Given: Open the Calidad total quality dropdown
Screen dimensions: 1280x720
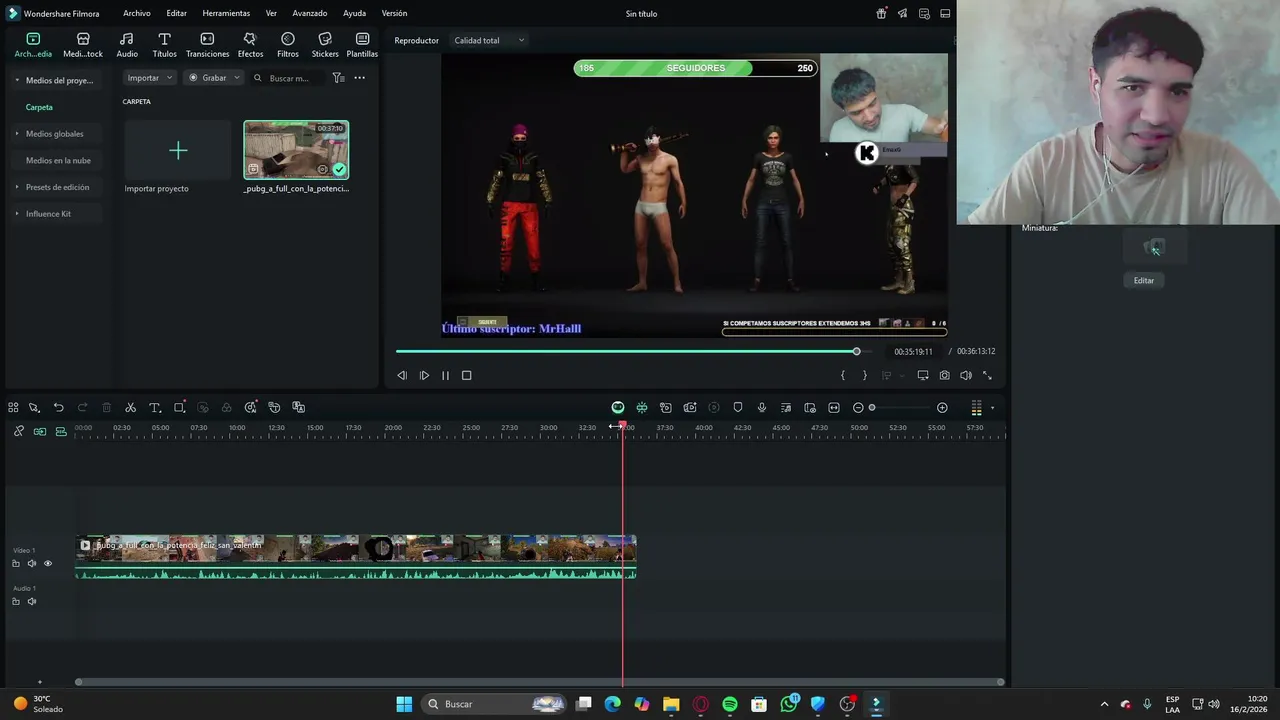Looking at the screenshot, I should 490,41.
